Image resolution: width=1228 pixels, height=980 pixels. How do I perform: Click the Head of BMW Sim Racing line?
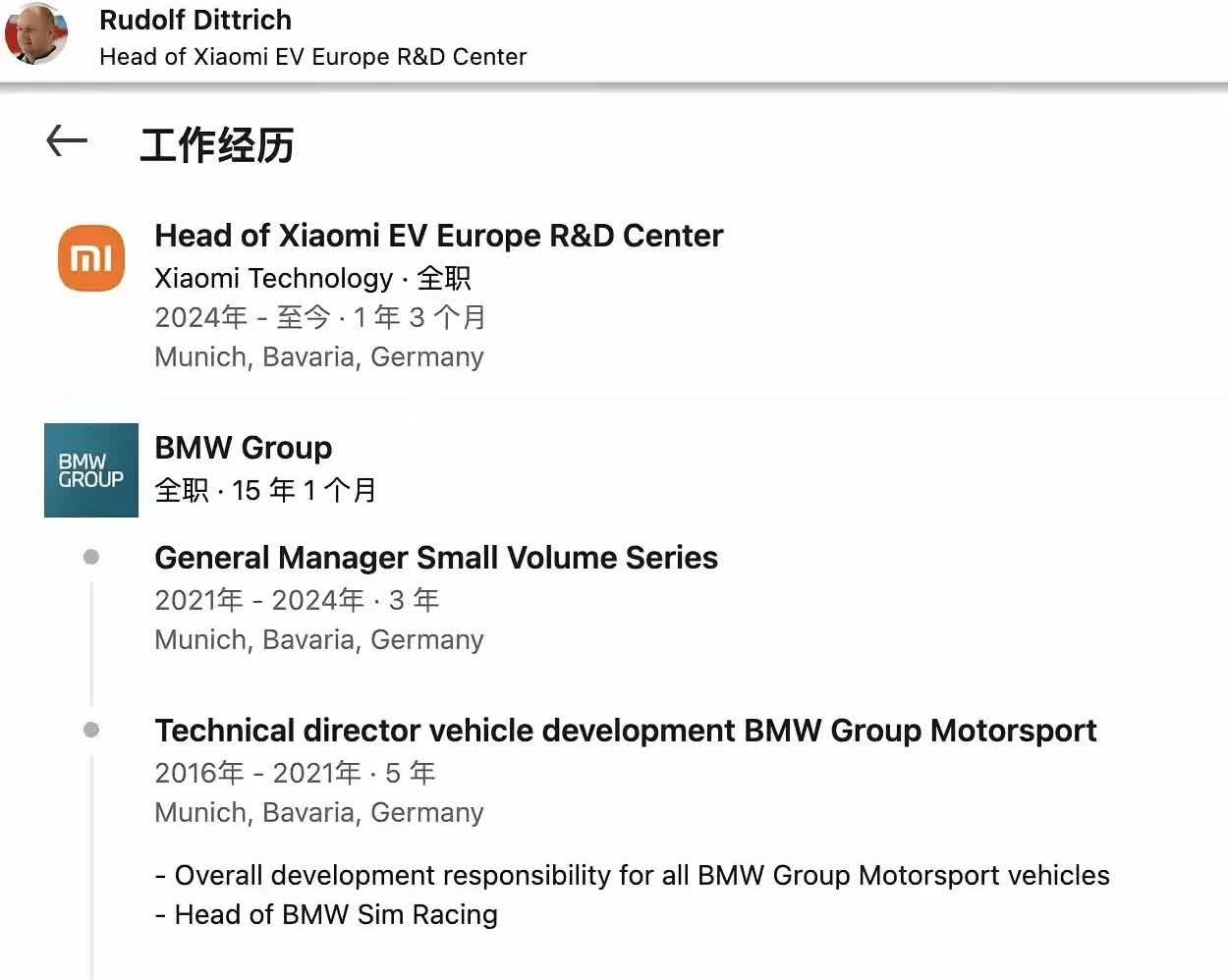coord(326,914)
